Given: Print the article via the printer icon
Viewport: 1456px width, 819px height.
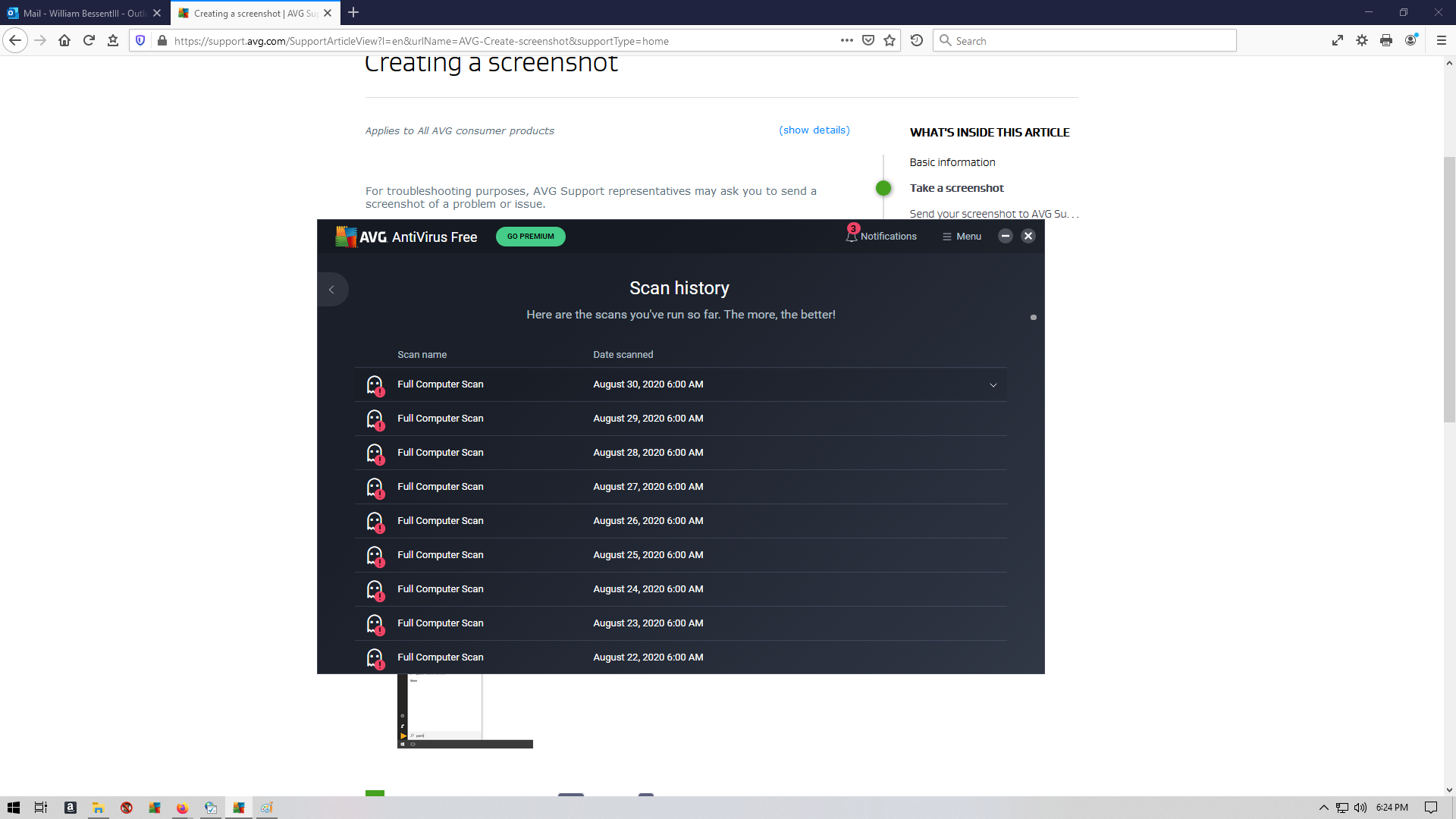Looking at the screenshot, I should pyautogui.click(x=1387, y=40).
